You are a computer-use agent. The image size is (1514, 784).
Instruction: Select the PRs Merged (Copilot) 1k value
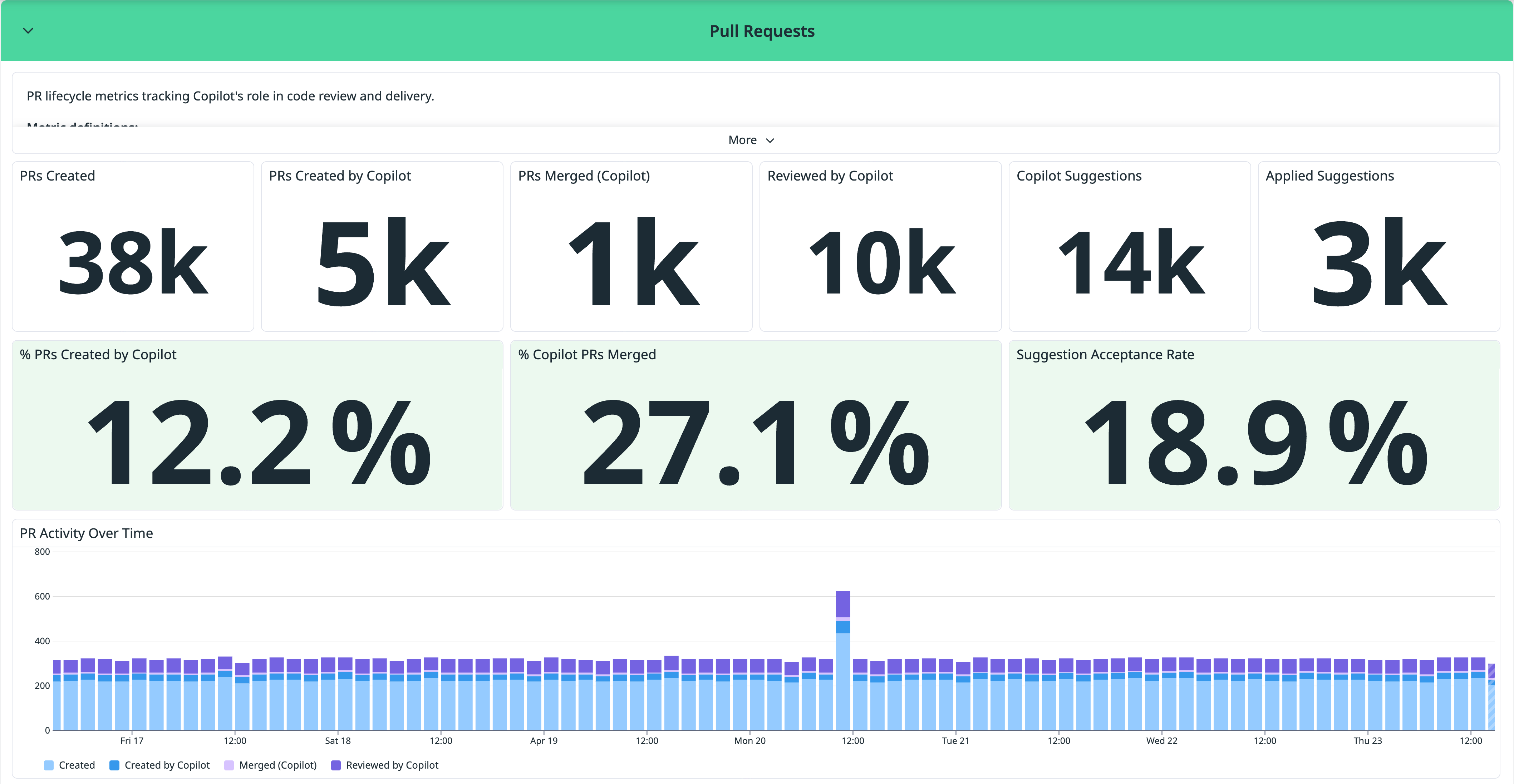click(634, 262)
